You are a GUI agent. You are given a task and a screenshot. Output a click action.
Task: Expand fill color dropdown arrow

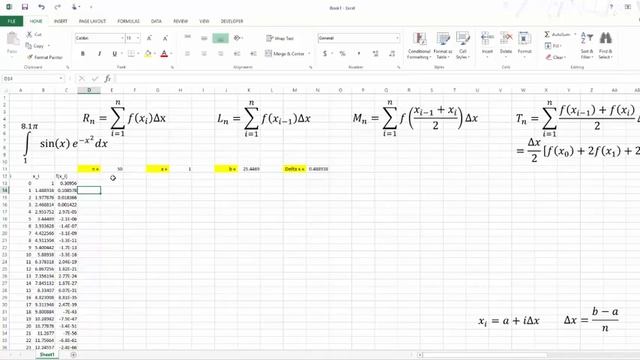click(154, 53)
